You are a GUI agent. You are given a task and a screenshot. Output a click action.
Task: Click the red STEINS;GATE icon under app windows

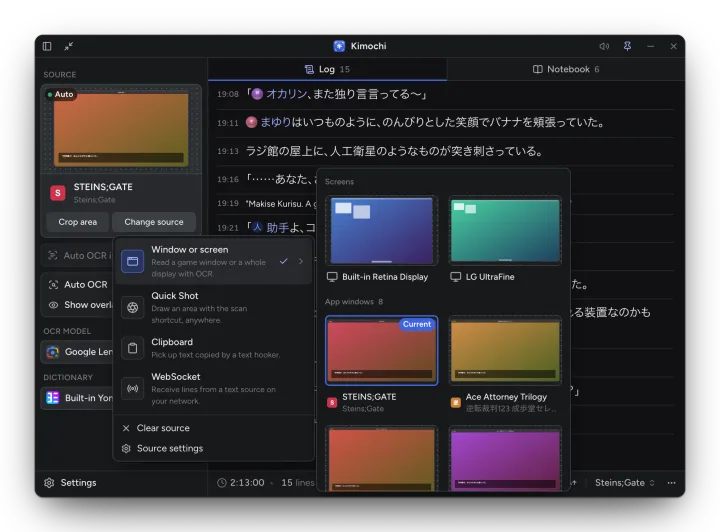pos(332,403)
